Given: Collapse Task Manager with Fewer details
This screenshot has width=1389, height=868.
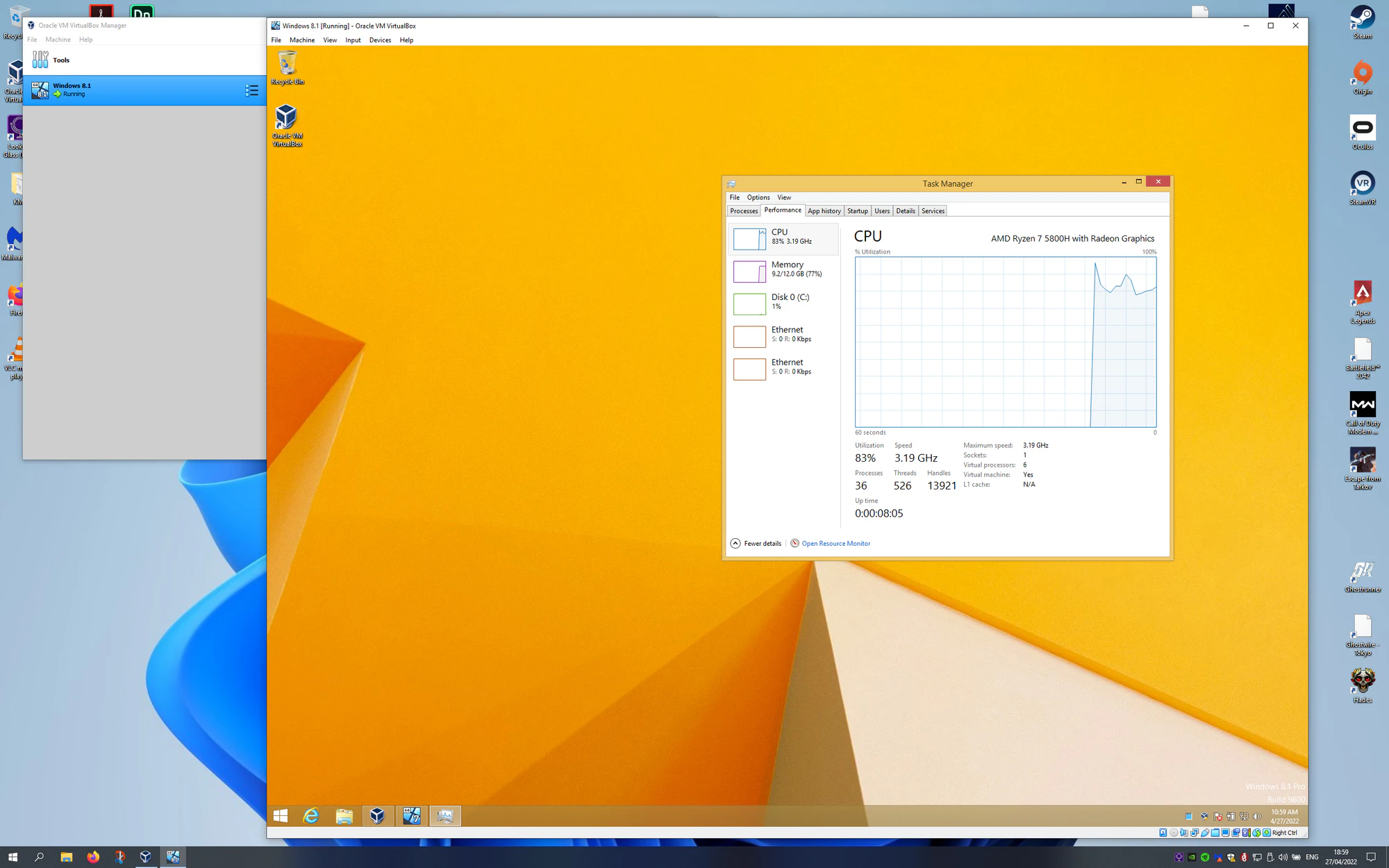Looking at the screenshot, I should click(x=756, y=544).
